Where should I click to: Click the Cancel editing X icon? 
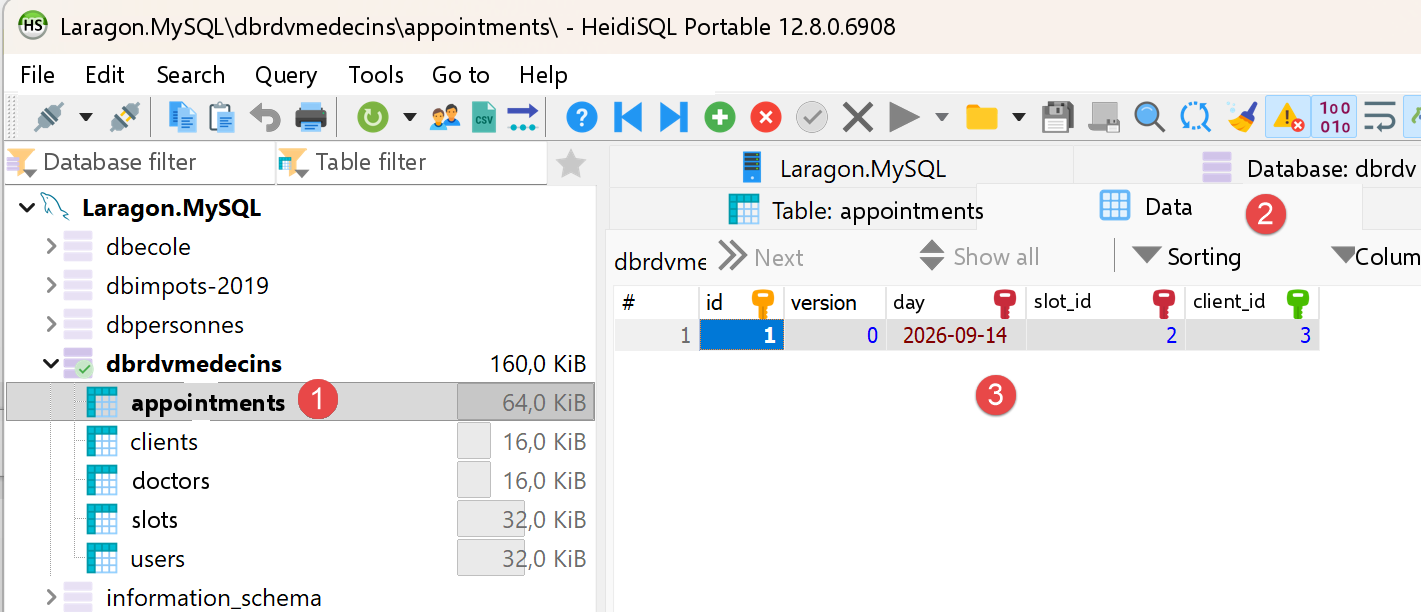(x=858, y=118)
